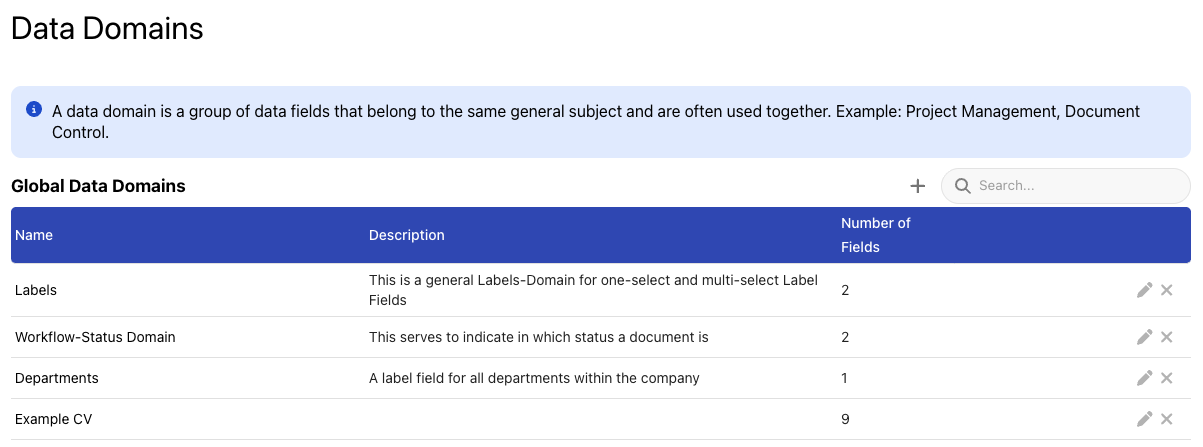Delete the Workflow-Status Domain row

point(1166,337)
